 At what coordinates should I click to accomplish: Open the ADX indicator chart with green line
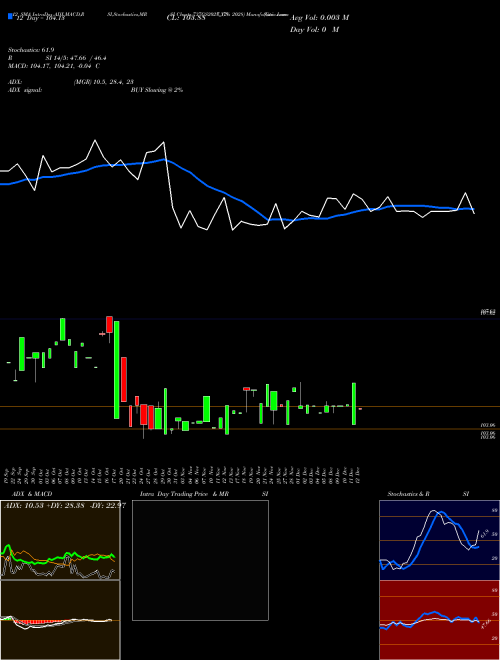[60, 540]
